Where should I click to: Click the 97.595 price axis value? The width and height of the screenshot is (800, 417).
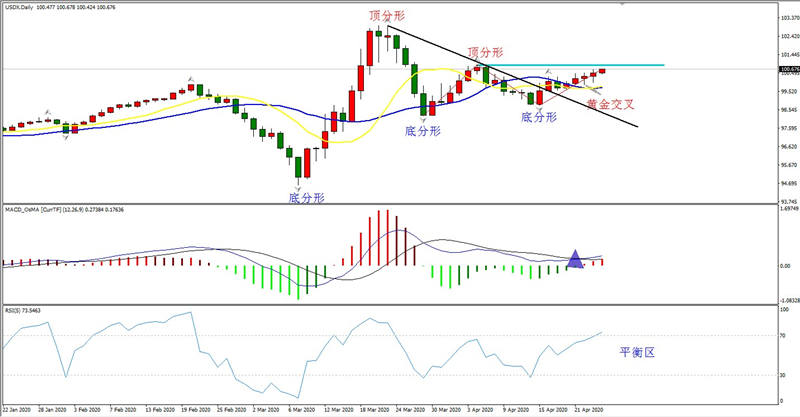(789, 128)
